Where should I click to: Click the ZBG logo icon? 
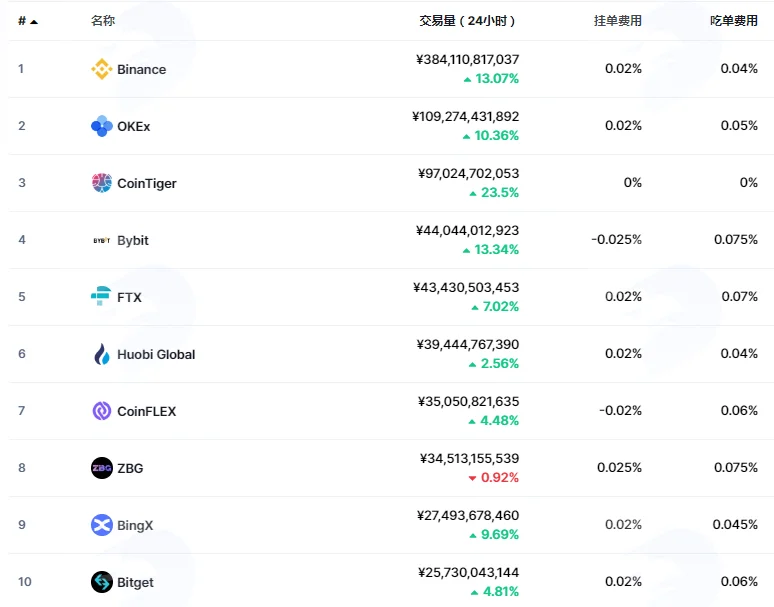102,468
